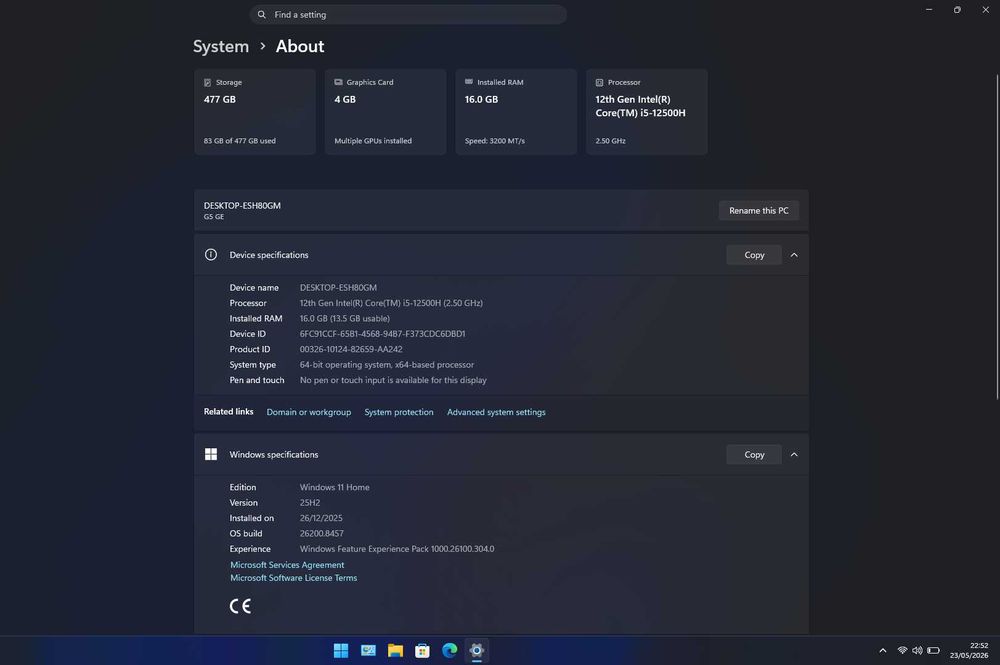This screenshot has height=665, width=1000.
Task: Click the Wi-Fi tray icon
Action: 902,650
